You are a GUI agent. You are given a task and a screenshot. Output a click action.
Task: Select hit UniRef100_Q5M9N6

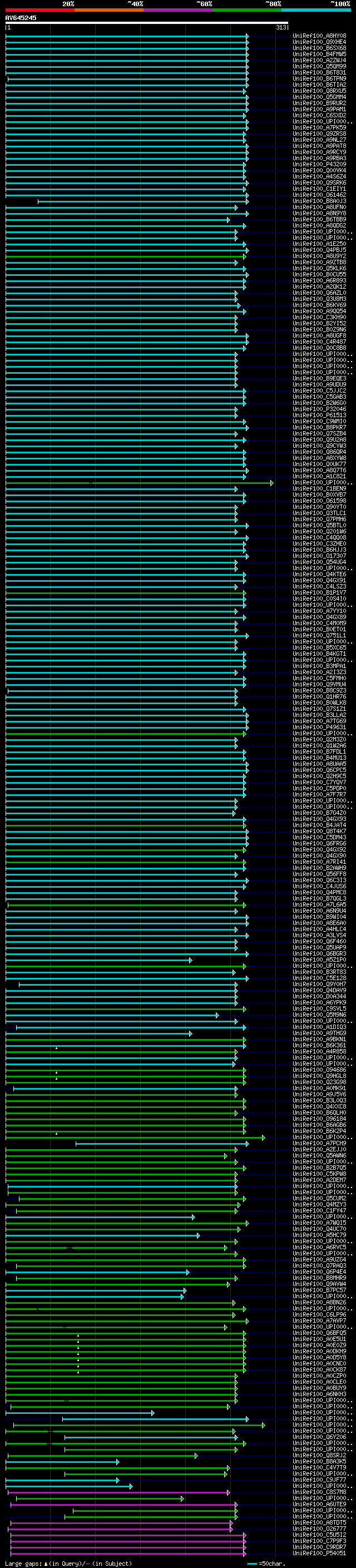(x=319, y=1015)
